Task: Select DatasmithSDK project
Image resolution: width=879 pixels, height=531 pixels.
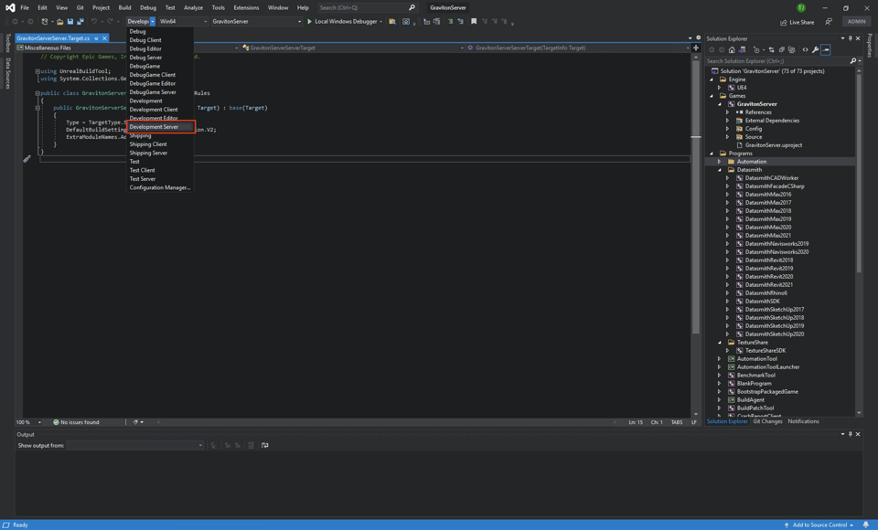Action: [762, 301]
